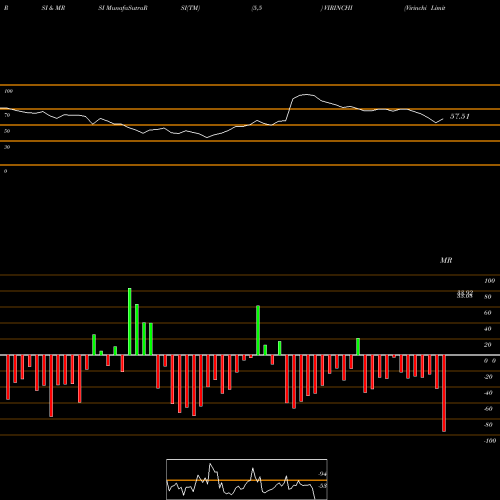Click the -60 label on MR axis
Screen dimensions: 500x500
(x=488, y=409)
